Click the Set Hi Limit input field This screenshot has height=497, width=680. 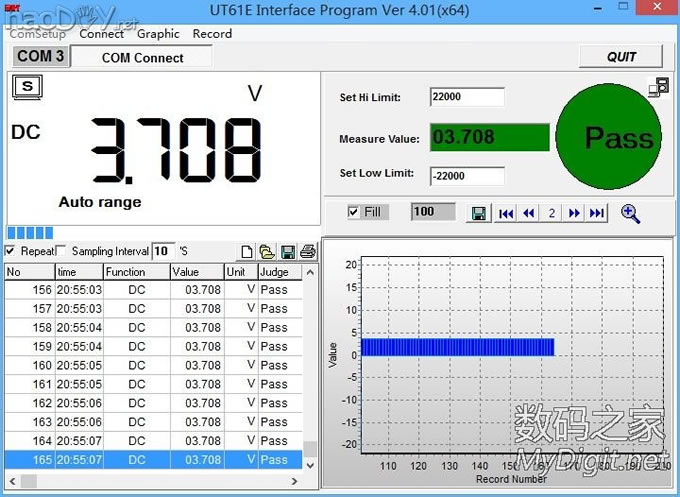[x=467, y=97]
